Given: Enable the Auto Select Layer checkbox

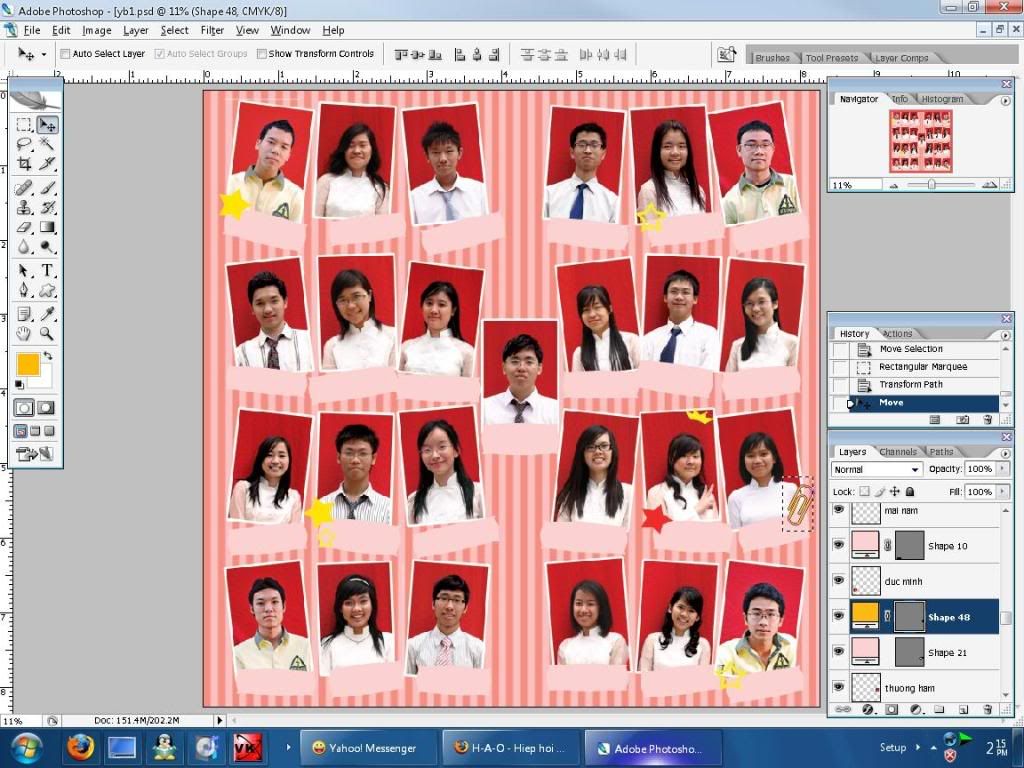Looking at the screenshot, I should [x=66, y=54].
